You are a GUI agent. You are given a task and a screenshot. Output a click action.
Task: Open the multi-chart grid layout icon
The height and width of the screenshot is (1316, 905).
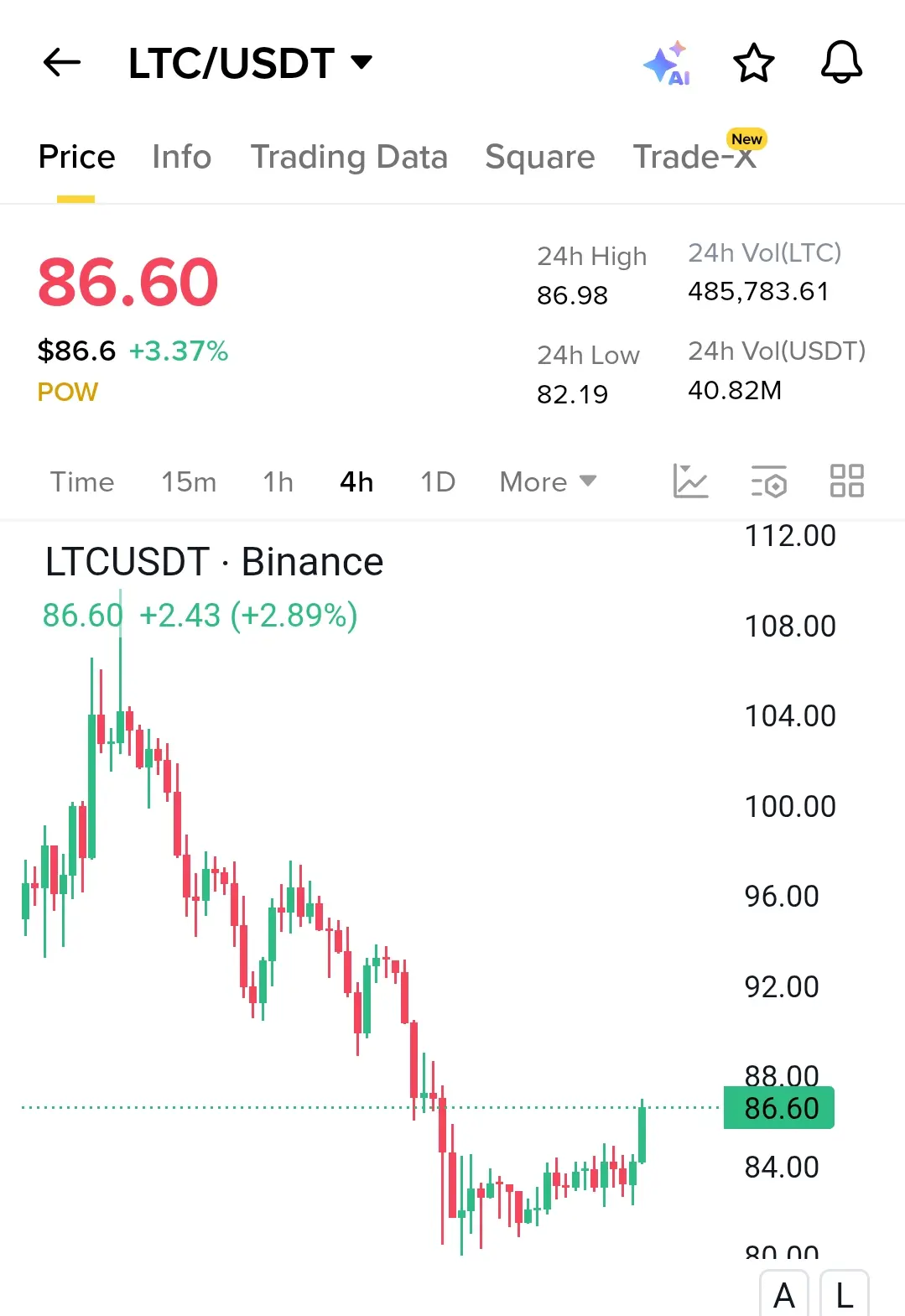(x=846, y=481)
